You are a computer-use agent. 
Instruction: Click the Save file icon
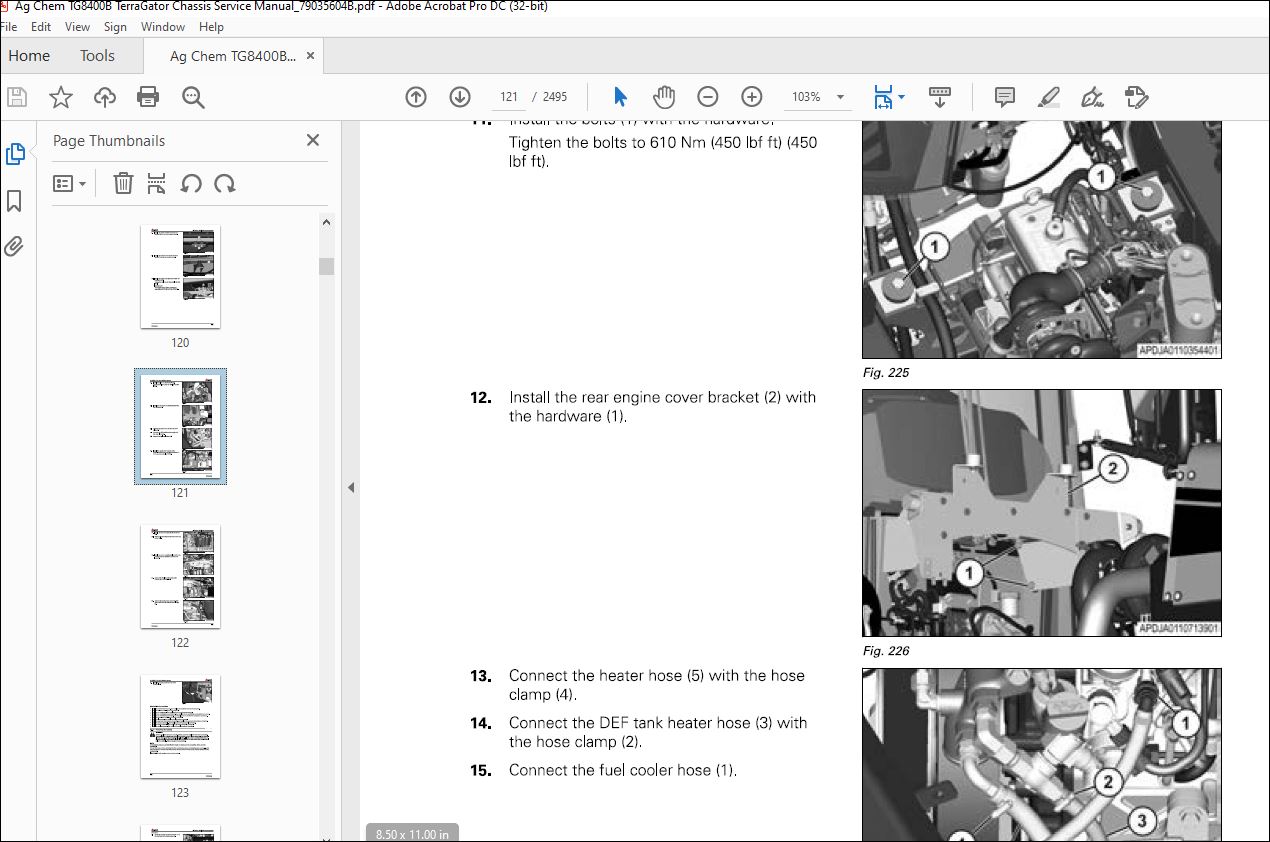[17, 97]
